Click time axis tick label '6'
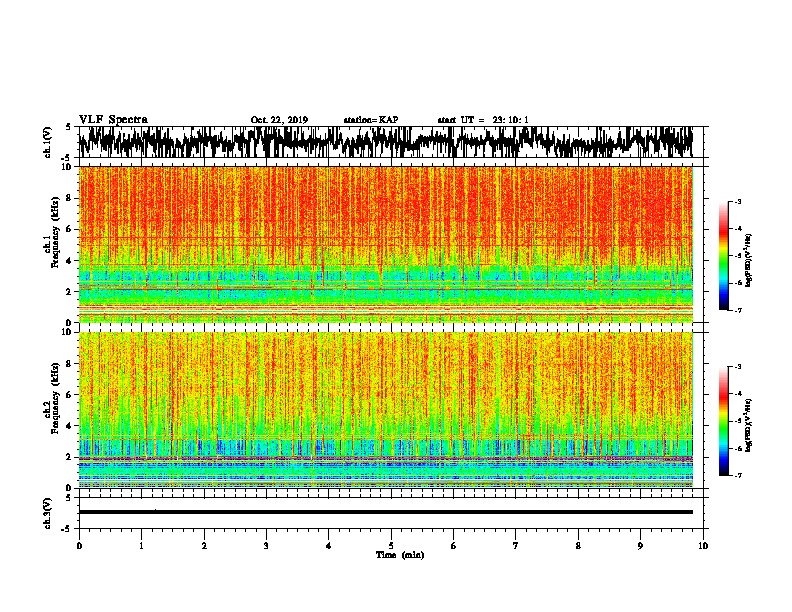The height and width of the screenshot is (612, 792). (x=454, y=546)
